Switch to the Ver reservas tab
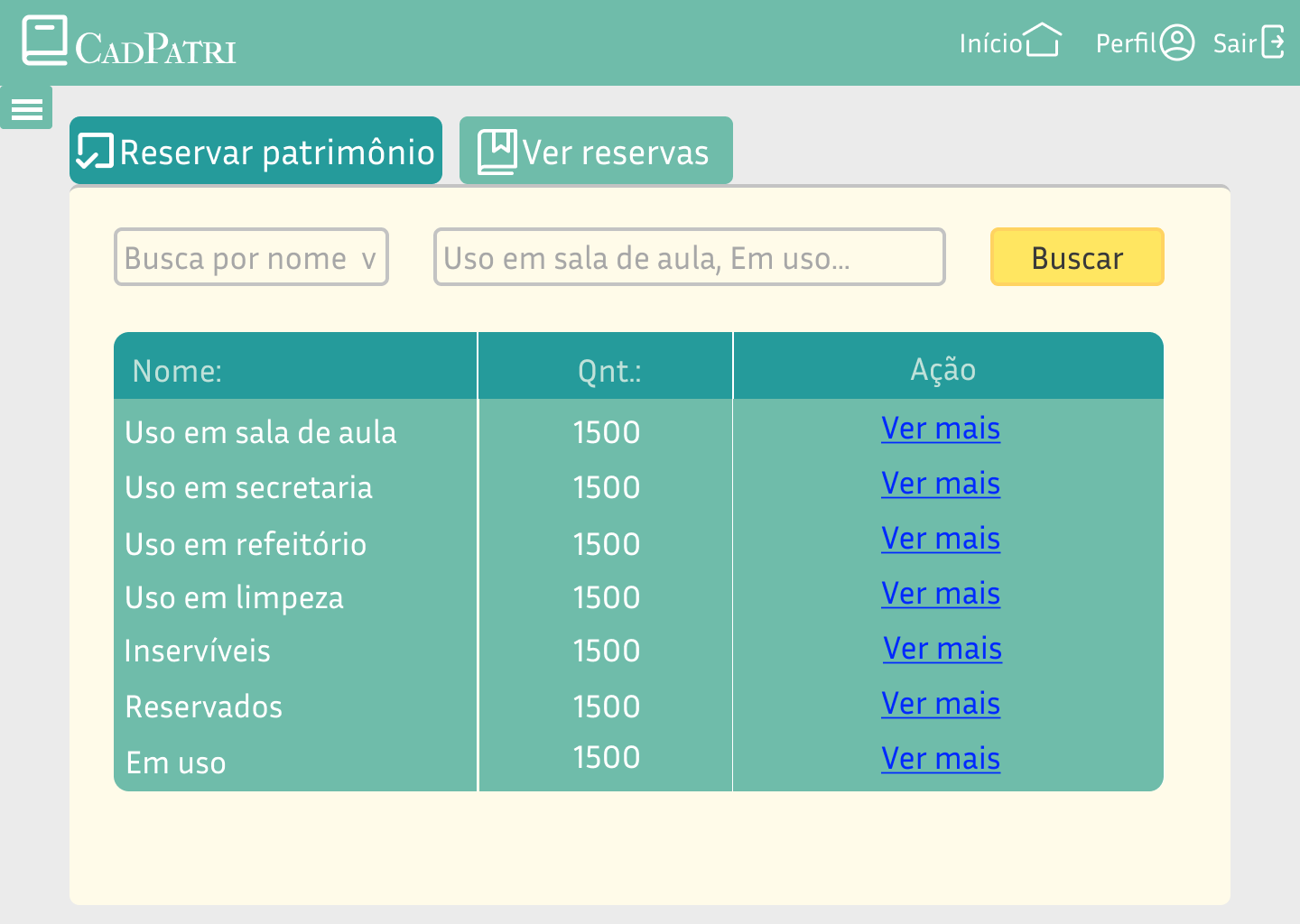1300x924 pixels. [x=596, y=151]
